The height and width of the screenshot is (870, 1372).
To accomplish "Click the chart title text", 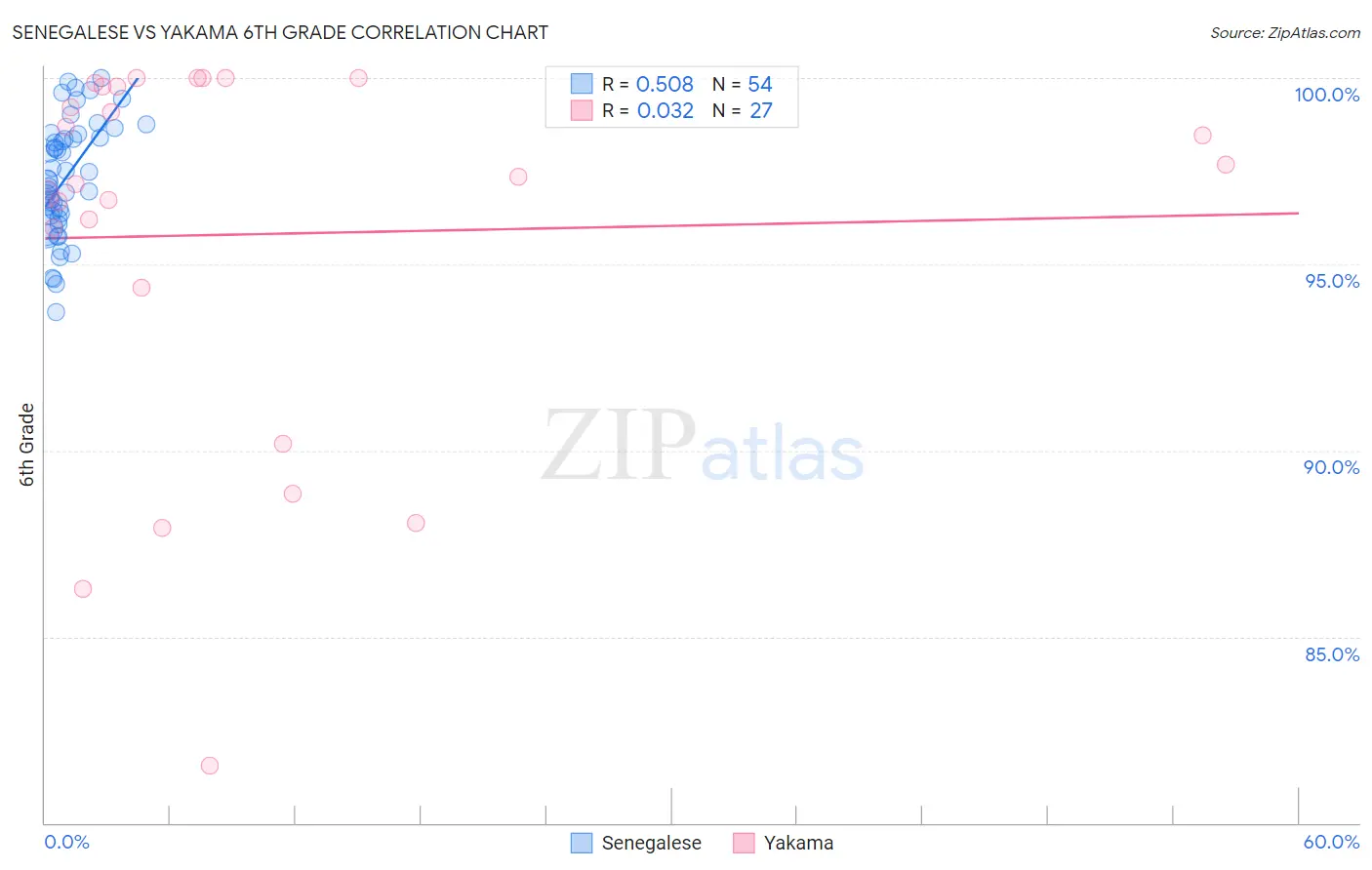I will click(280, 32).
